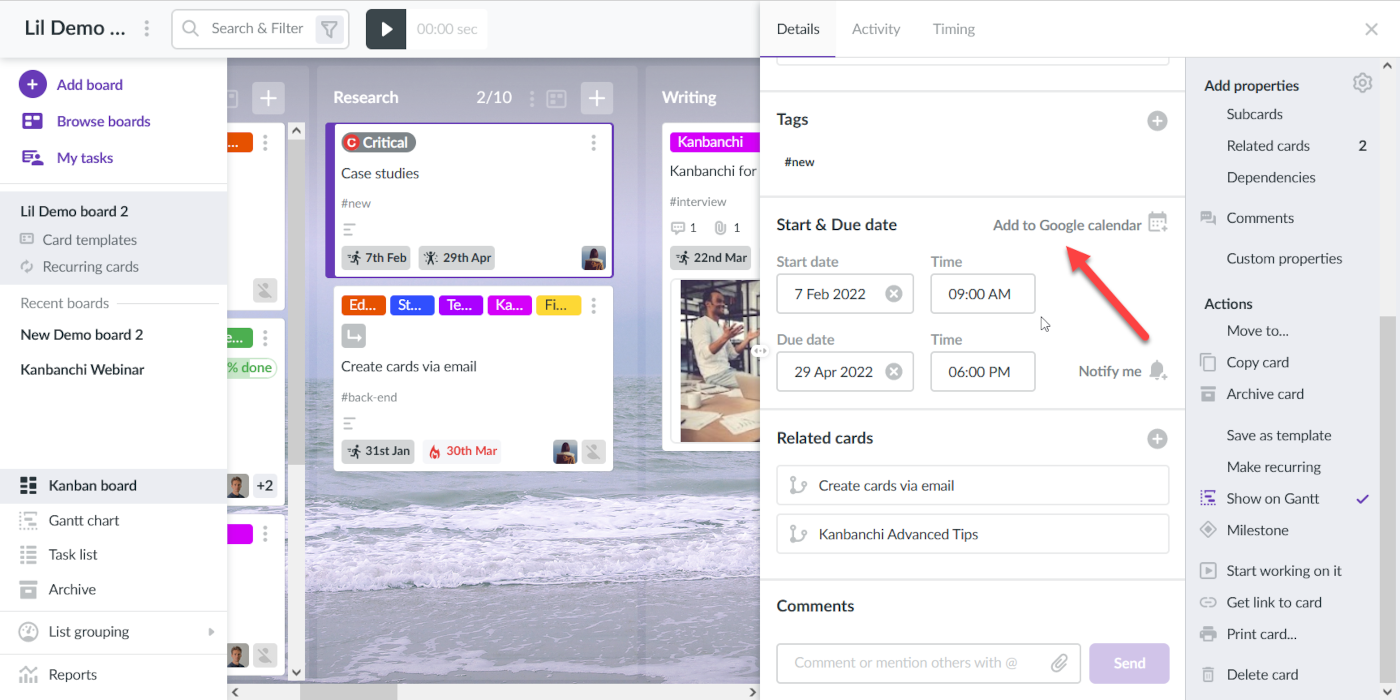Viewport: 1400px width, 700px height.
Task: Open the Kanbanchi card photo thumbnail
Action: 719,361
